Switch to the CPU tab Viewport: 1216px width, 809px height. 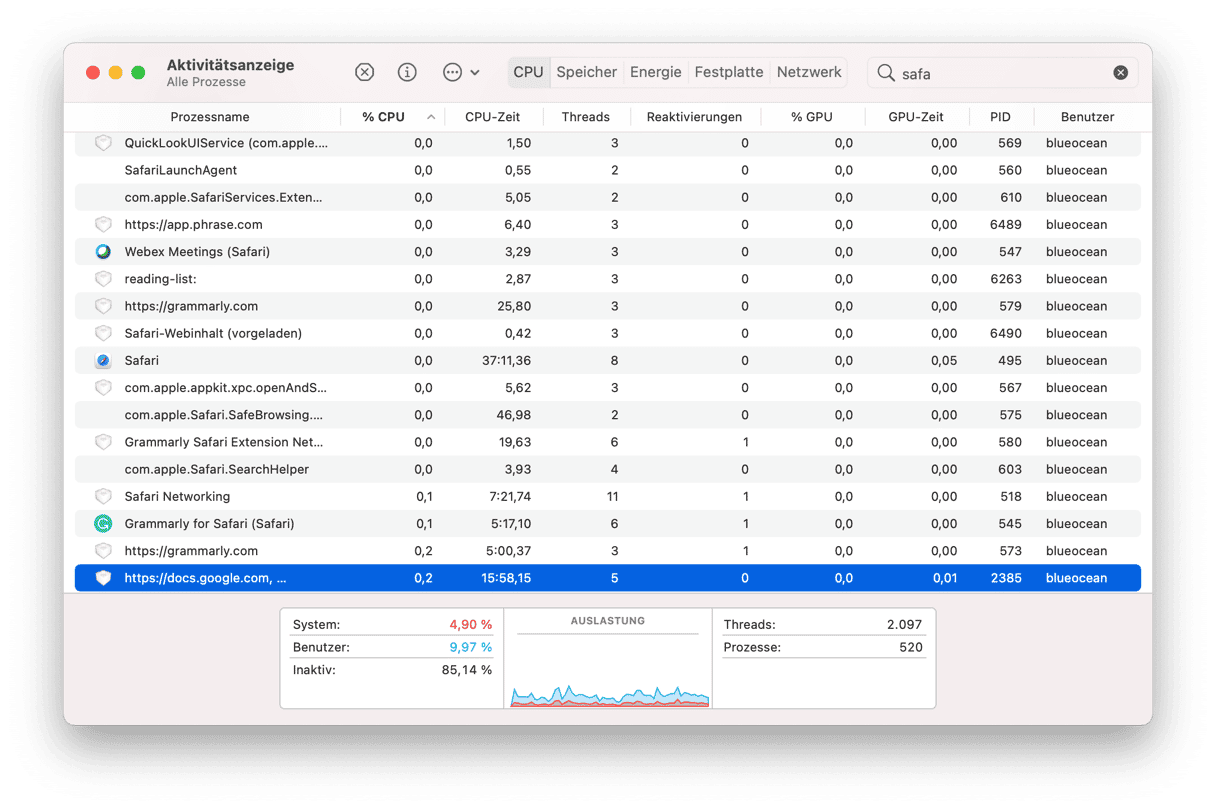[528, 72]
